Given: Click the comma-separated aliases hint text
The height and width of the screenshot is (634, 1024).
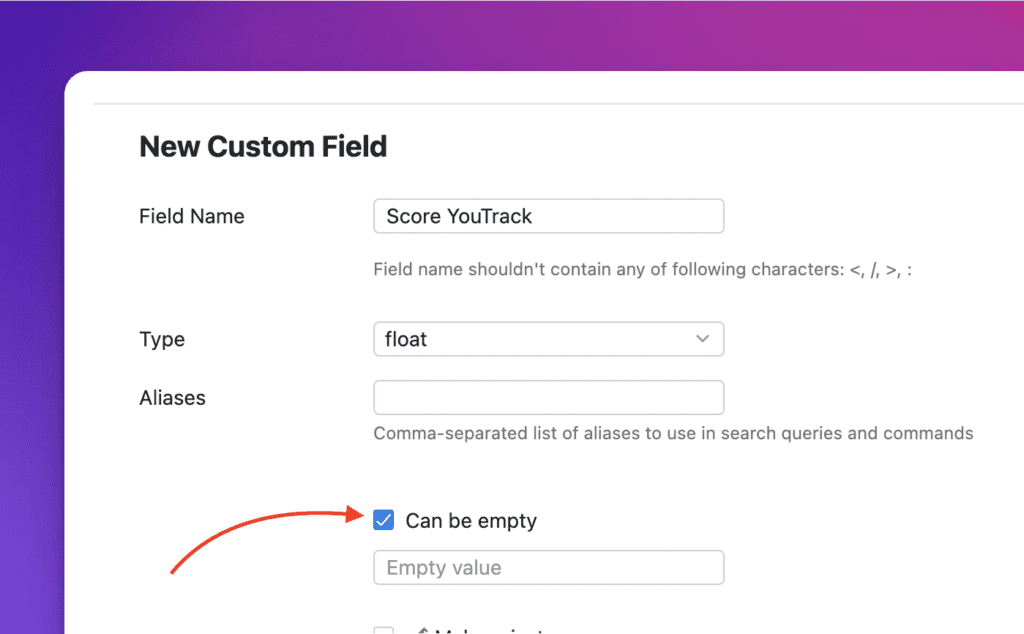Looking at the screenshot, I should point(673,433).
